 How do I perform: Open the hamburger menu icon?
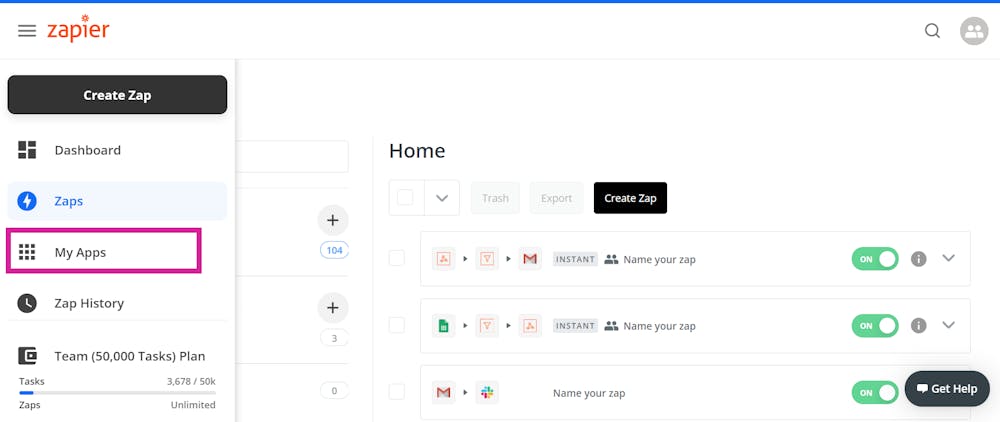(27, 31)
